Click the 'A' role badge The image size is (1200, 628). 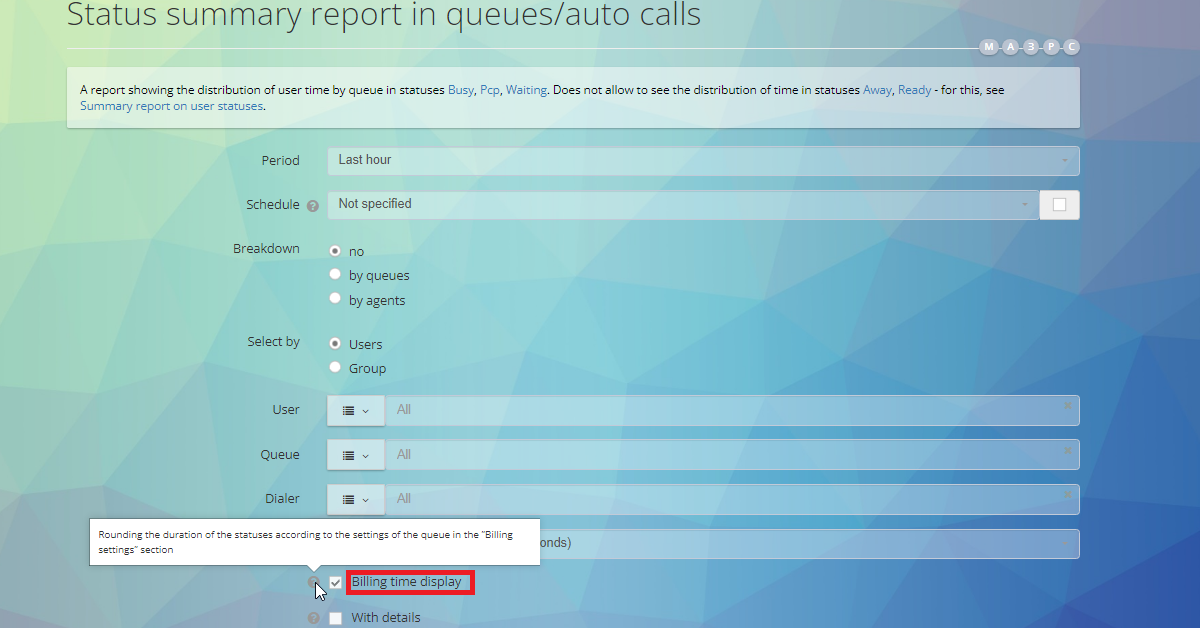[1010, 47]
